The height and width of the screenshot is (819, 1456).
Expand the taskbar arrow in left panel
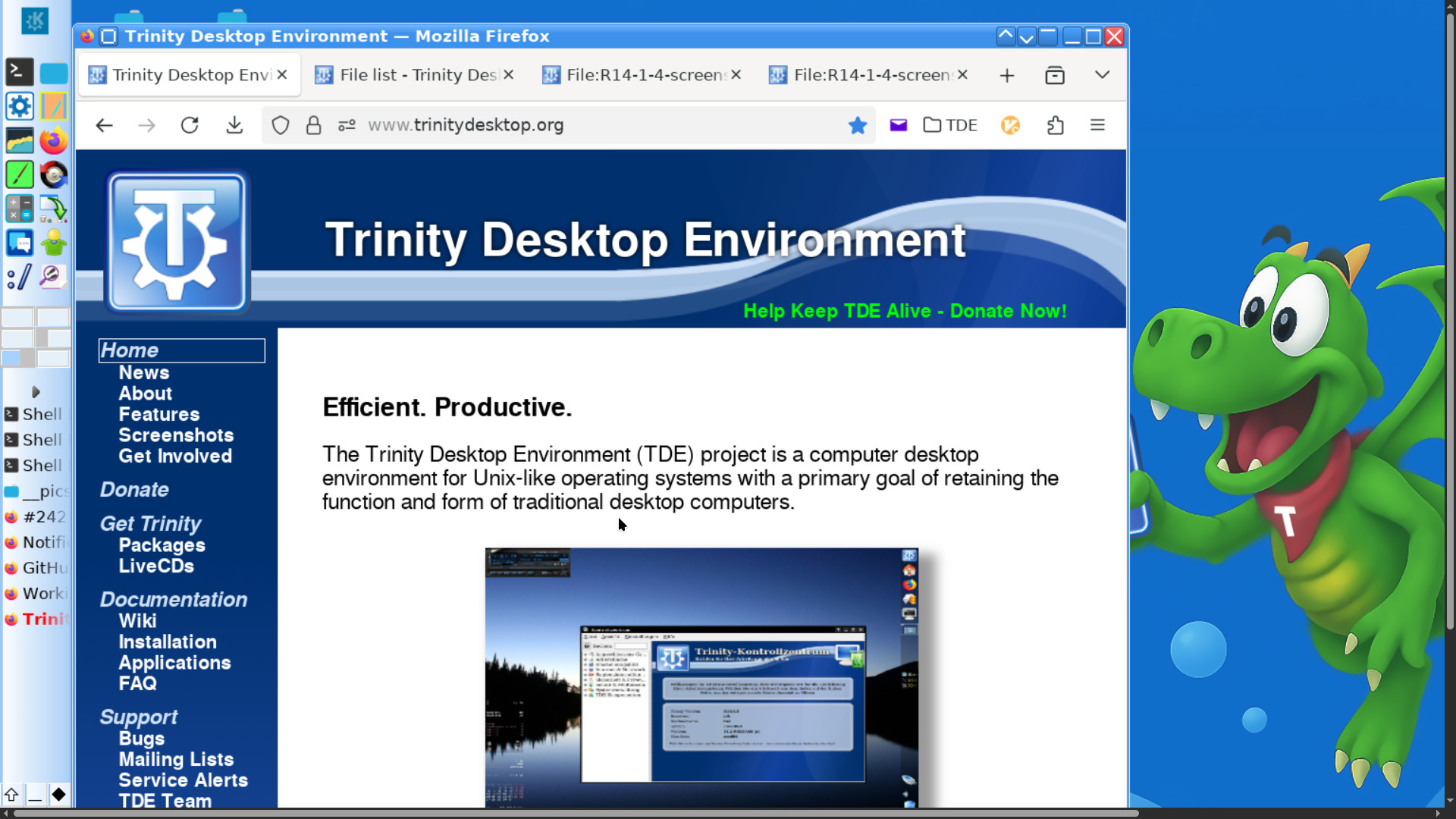(35, 392)
